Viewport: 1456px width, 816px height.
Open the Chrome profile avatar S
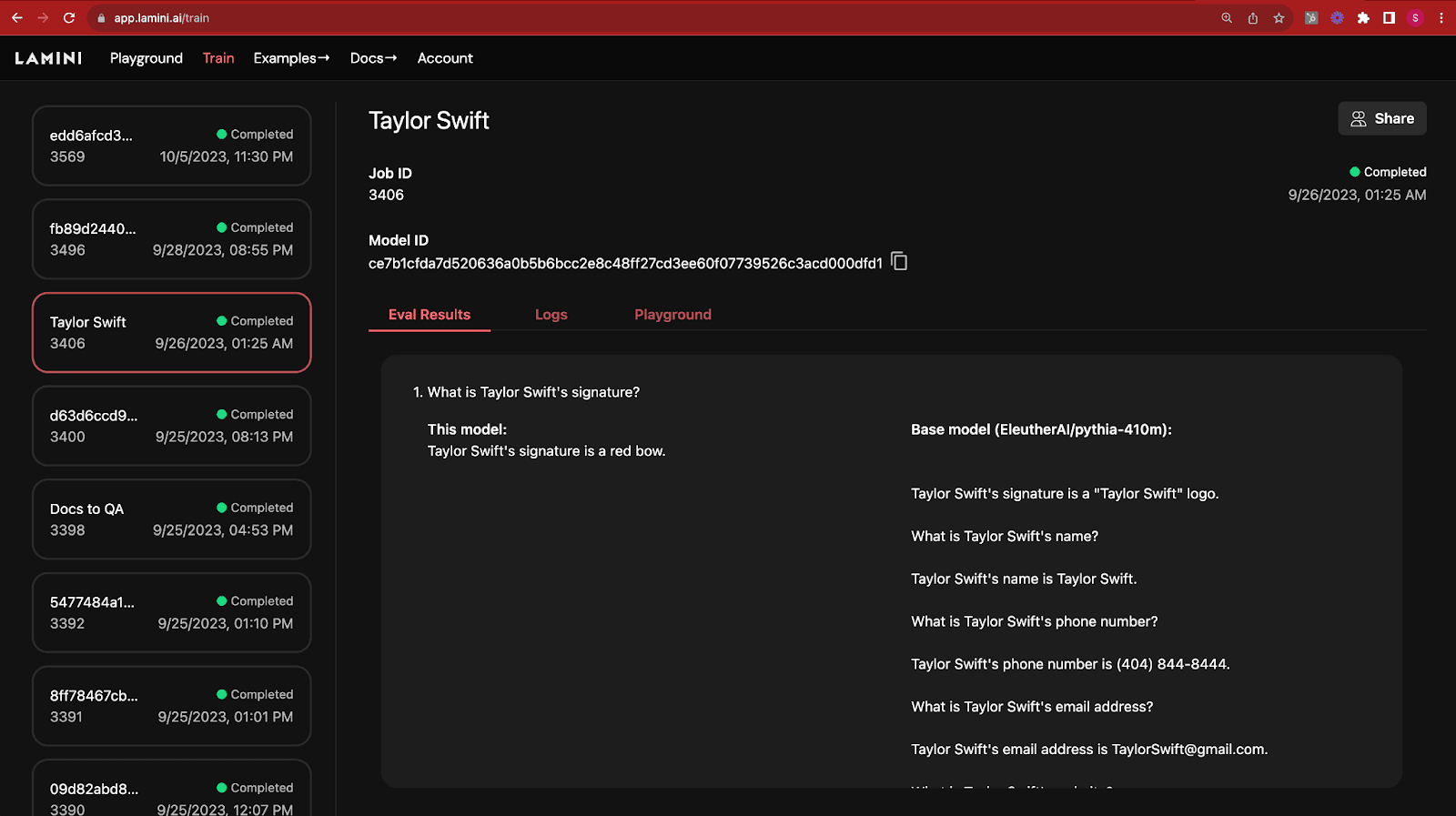1415,18
